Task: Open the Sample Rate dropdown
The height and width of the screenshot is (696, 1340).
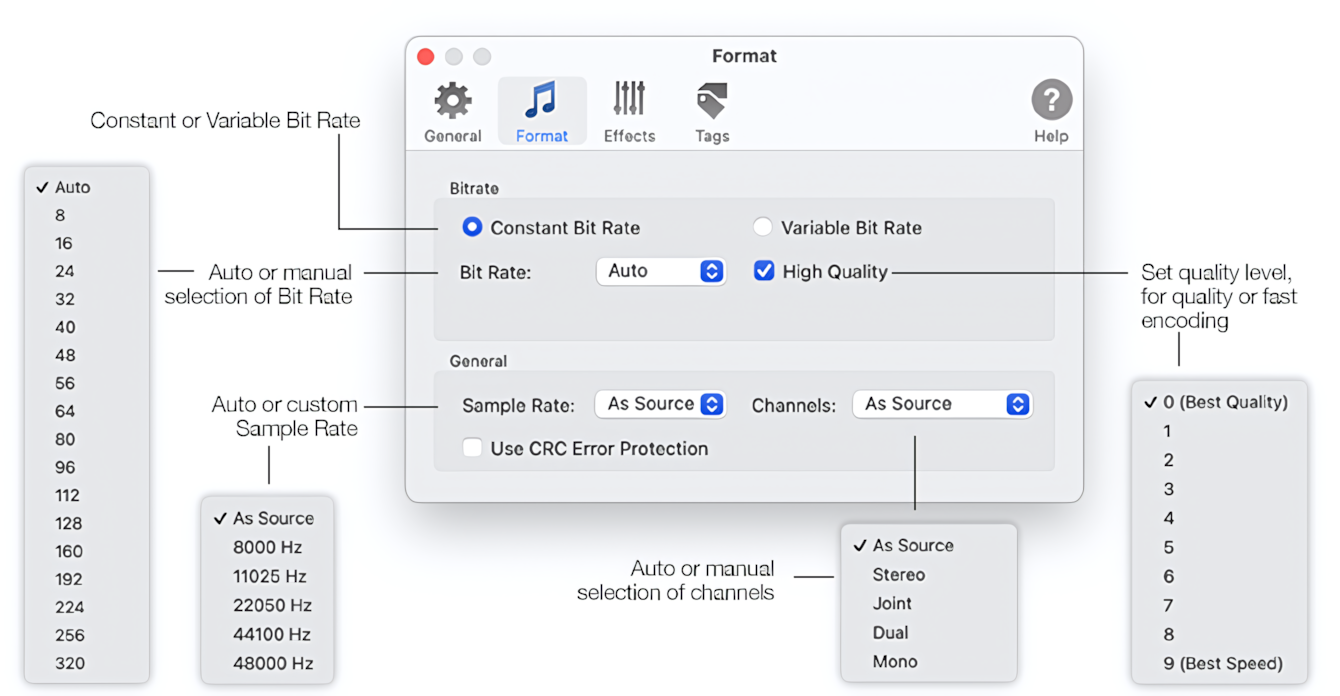Action: pos(660,404)
